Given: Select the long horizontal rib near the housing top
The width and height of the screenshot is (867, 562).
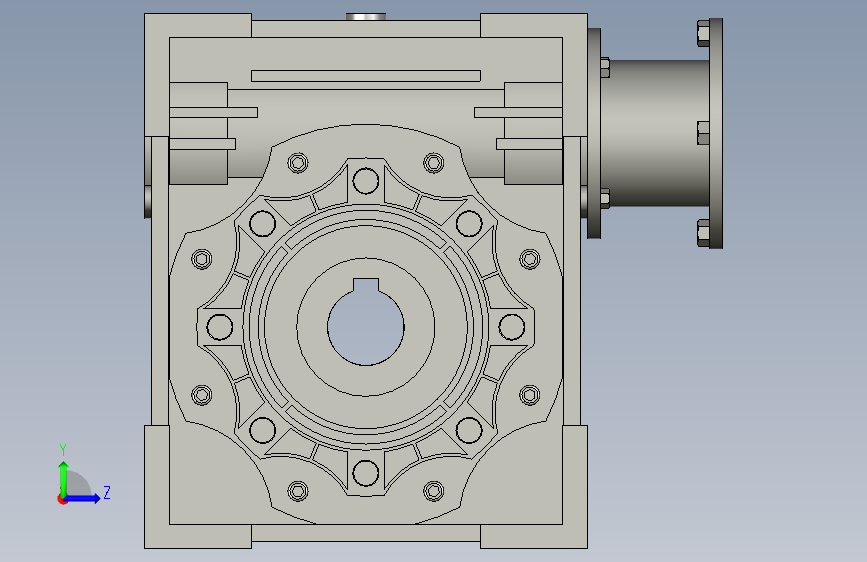Looking at the screenshot, I should [365, 76].
